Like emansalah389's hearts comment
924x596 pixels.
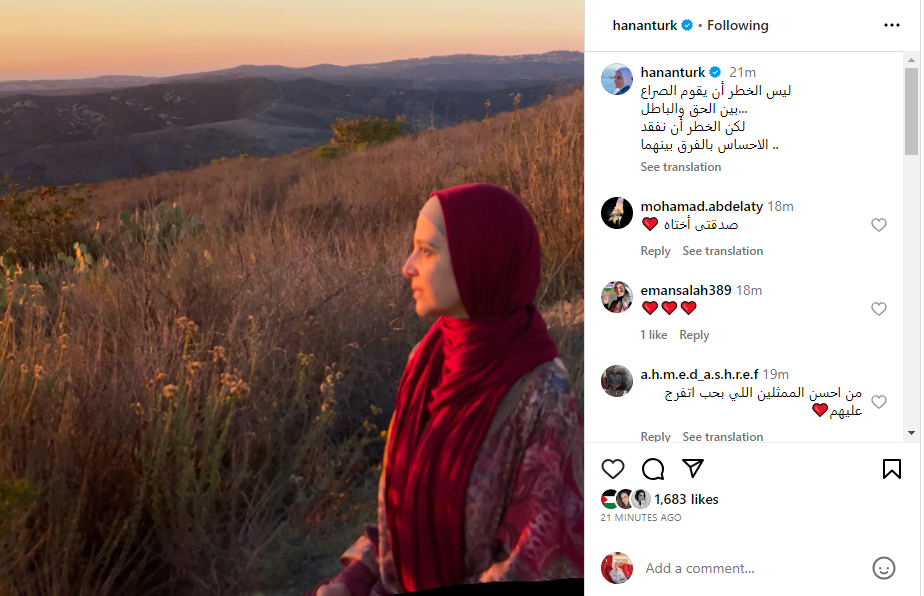(x=879, y=309)
